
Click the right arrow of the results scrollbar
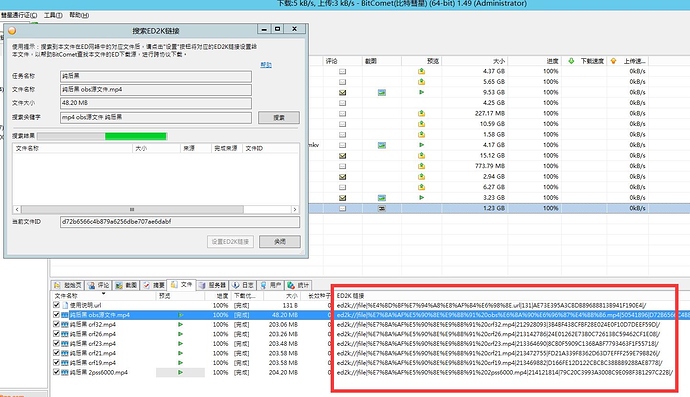tap(295, 210)
